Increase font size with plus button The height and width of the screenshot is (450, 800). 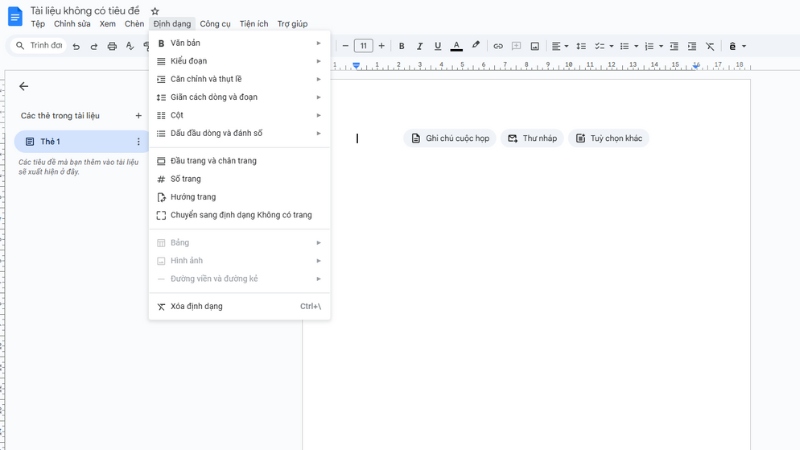(381, 46)
